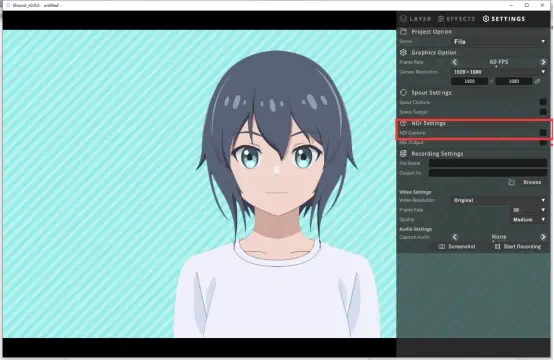Click the Output To path field
554x361 pixels.
point(488,173)
